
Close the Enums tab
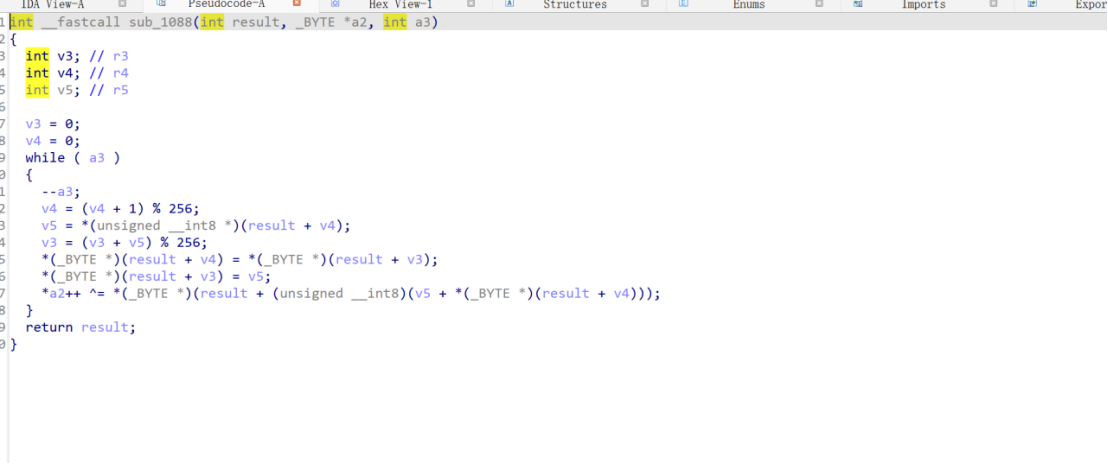coord(819,4)
